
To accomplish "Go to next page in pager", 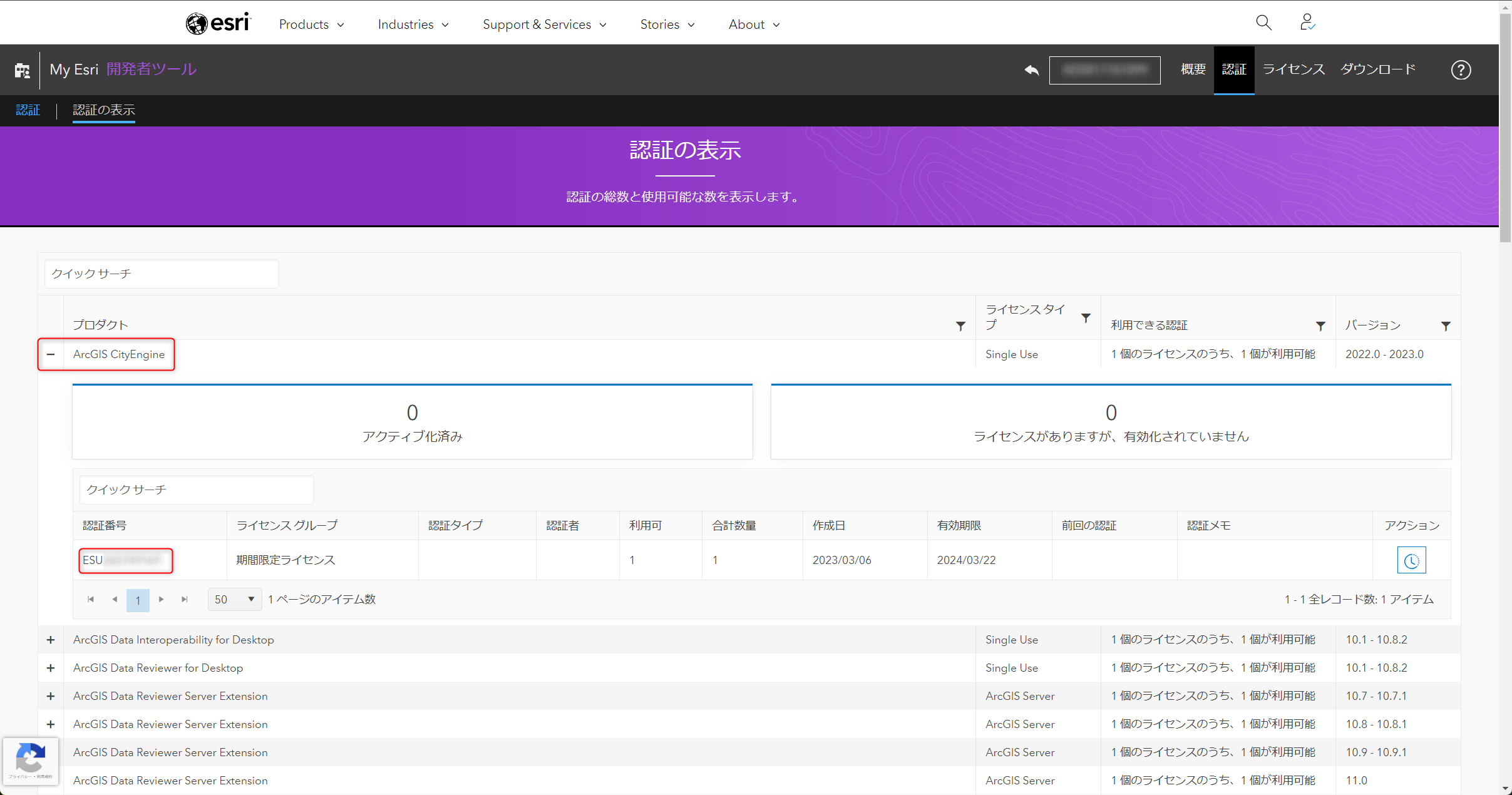I will (x=161, y=600).
